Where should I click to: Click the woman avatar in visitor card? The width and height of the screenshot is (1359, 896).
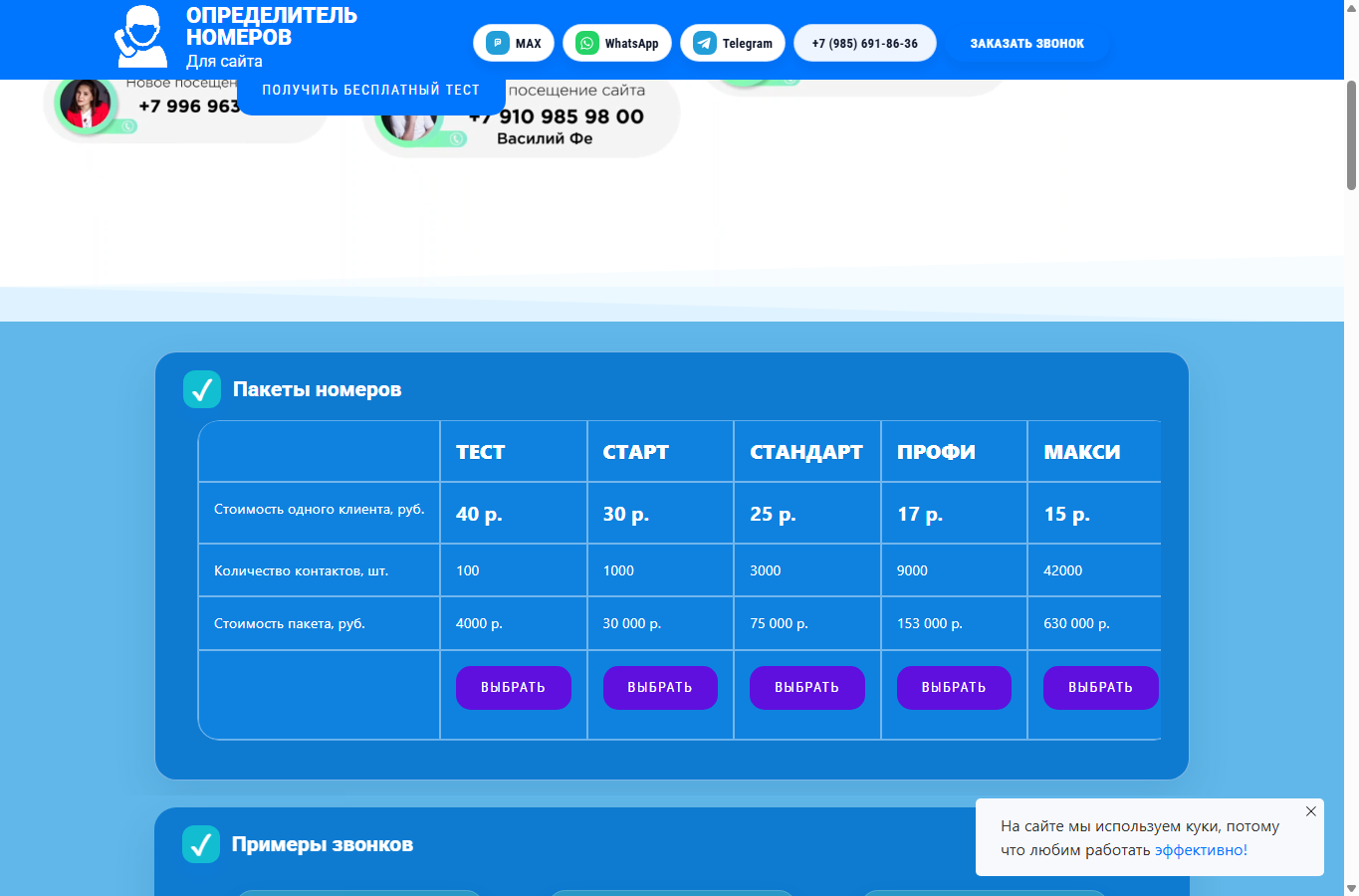85,105
